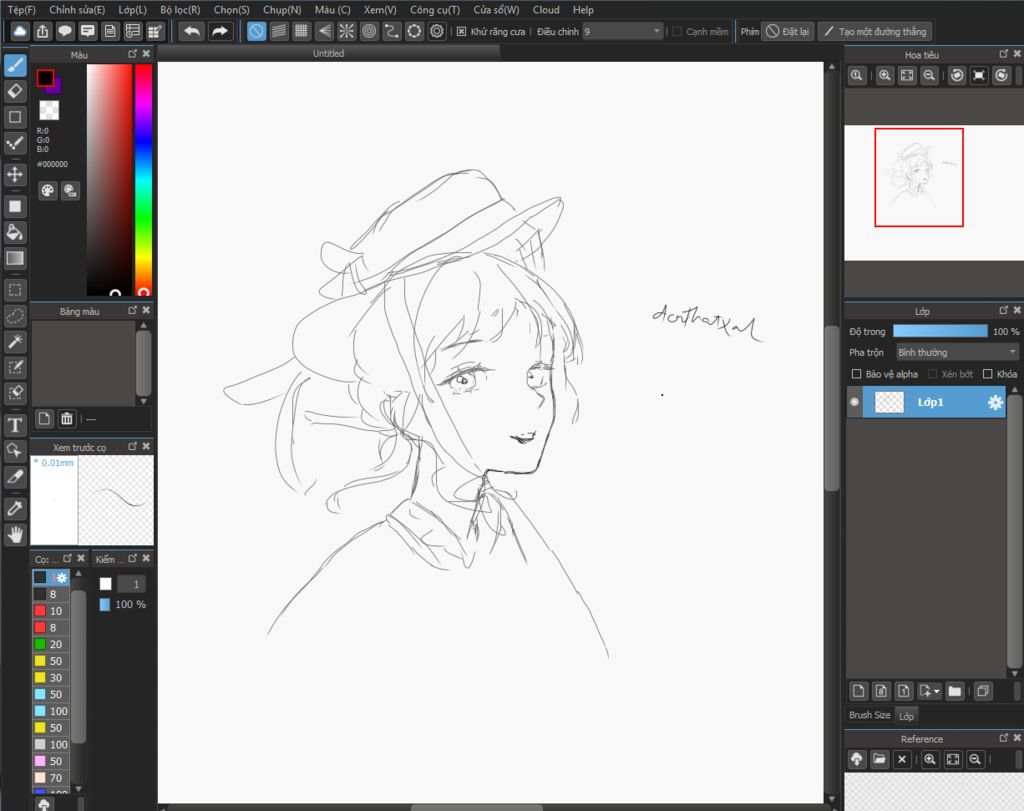Switch to the Untitled canvas tab

pyautogui.click(x=328, y=54)
